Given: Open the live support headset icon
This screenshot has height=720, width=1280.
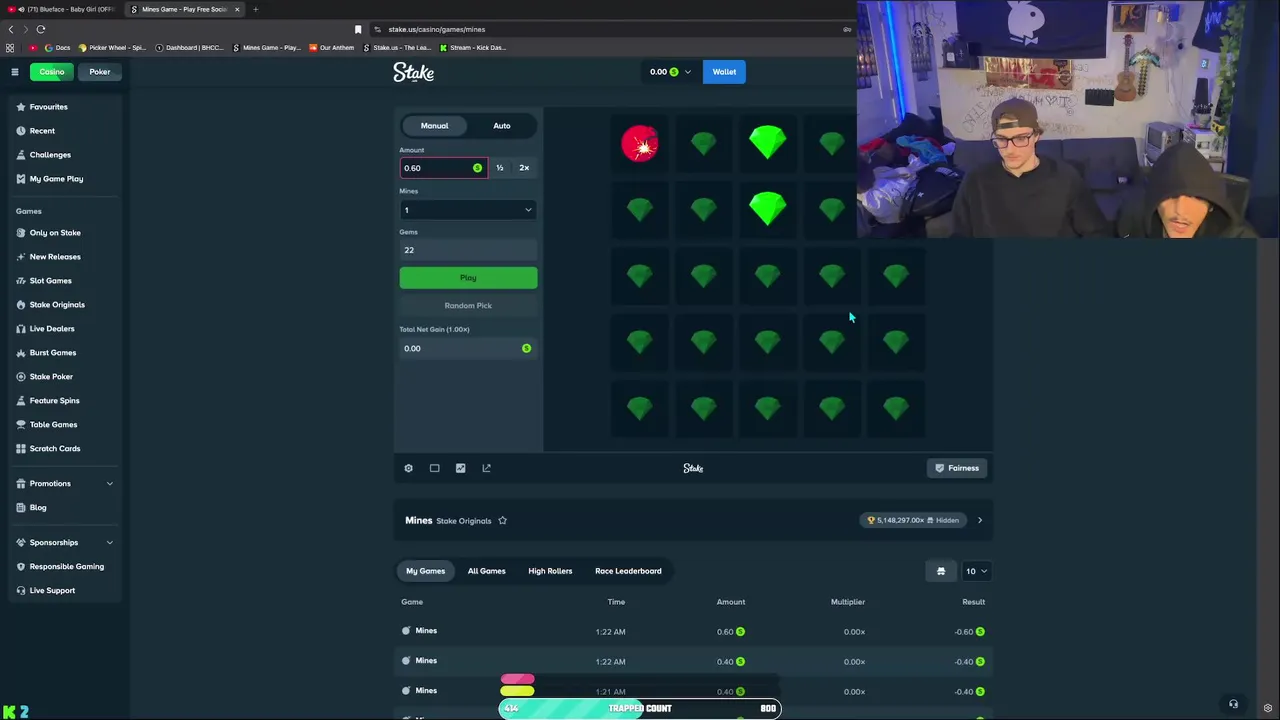Looking at the screenshot, I should [1233, 704].
